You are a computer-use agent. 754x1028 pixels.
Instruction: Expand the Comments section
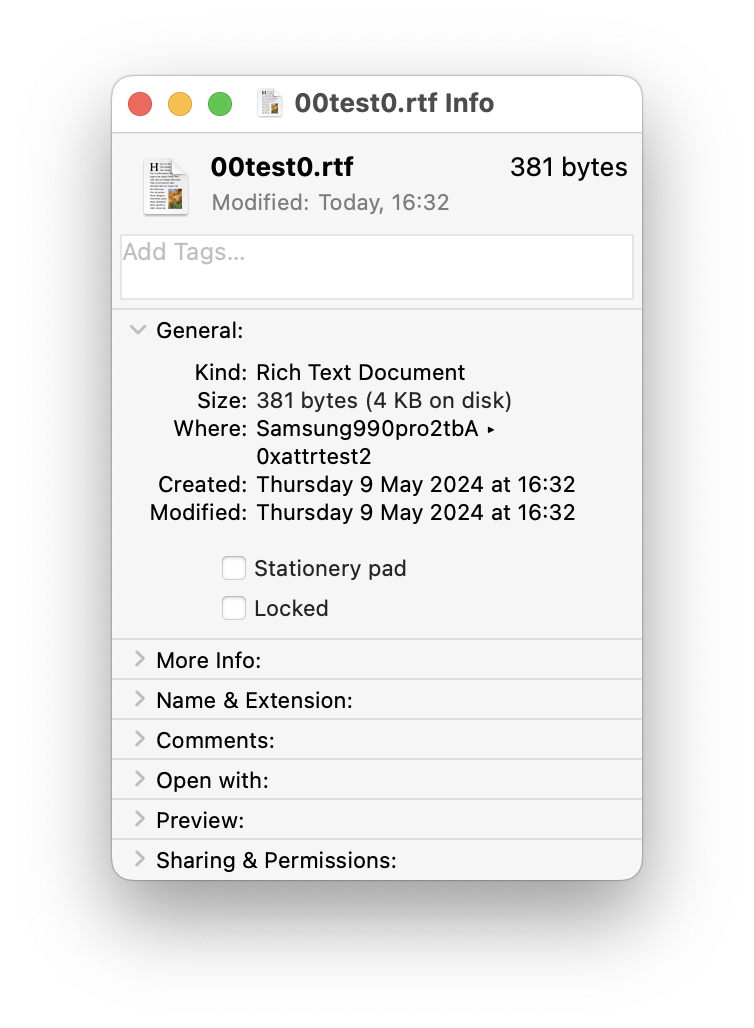coord(139,740)
